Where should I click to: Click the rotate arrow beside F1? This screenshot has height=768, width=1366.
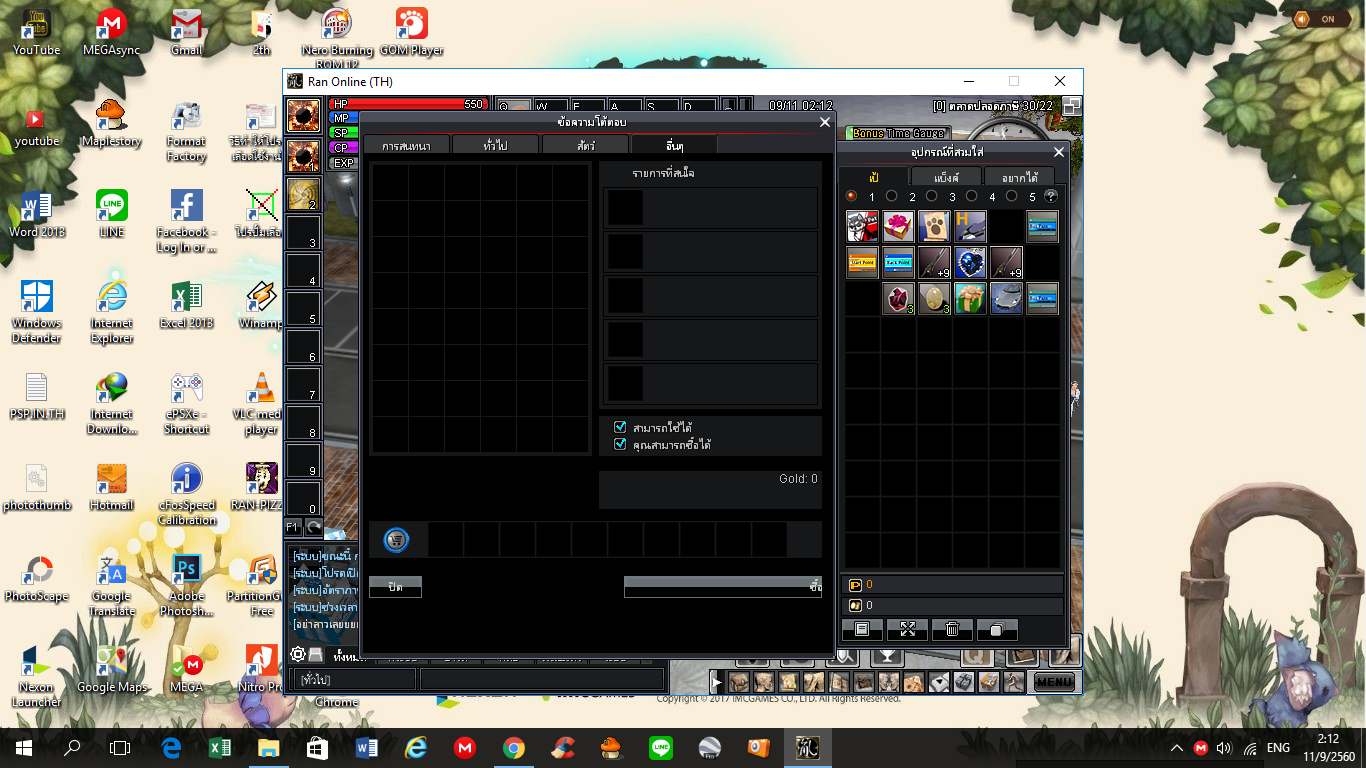(x=314, y=526)
